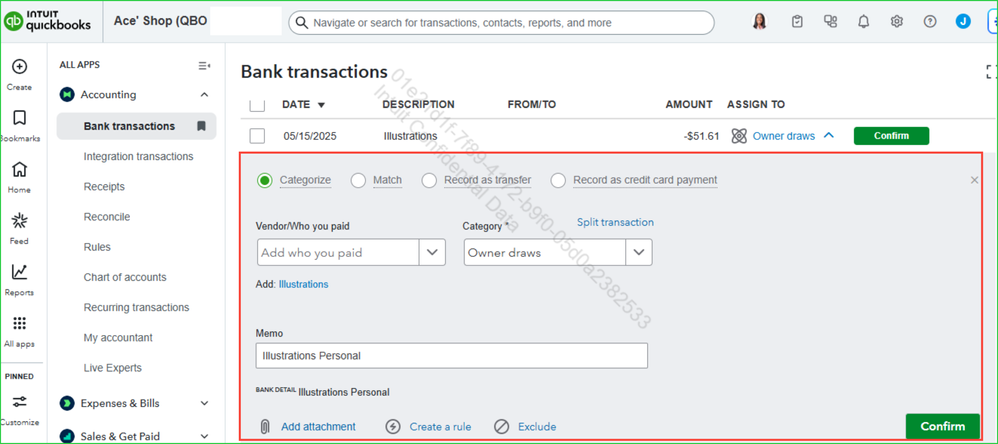Tick the 05/15/2025 Illustrations transaction checkbox
The image size is (998, 444).
pos(257,135)
